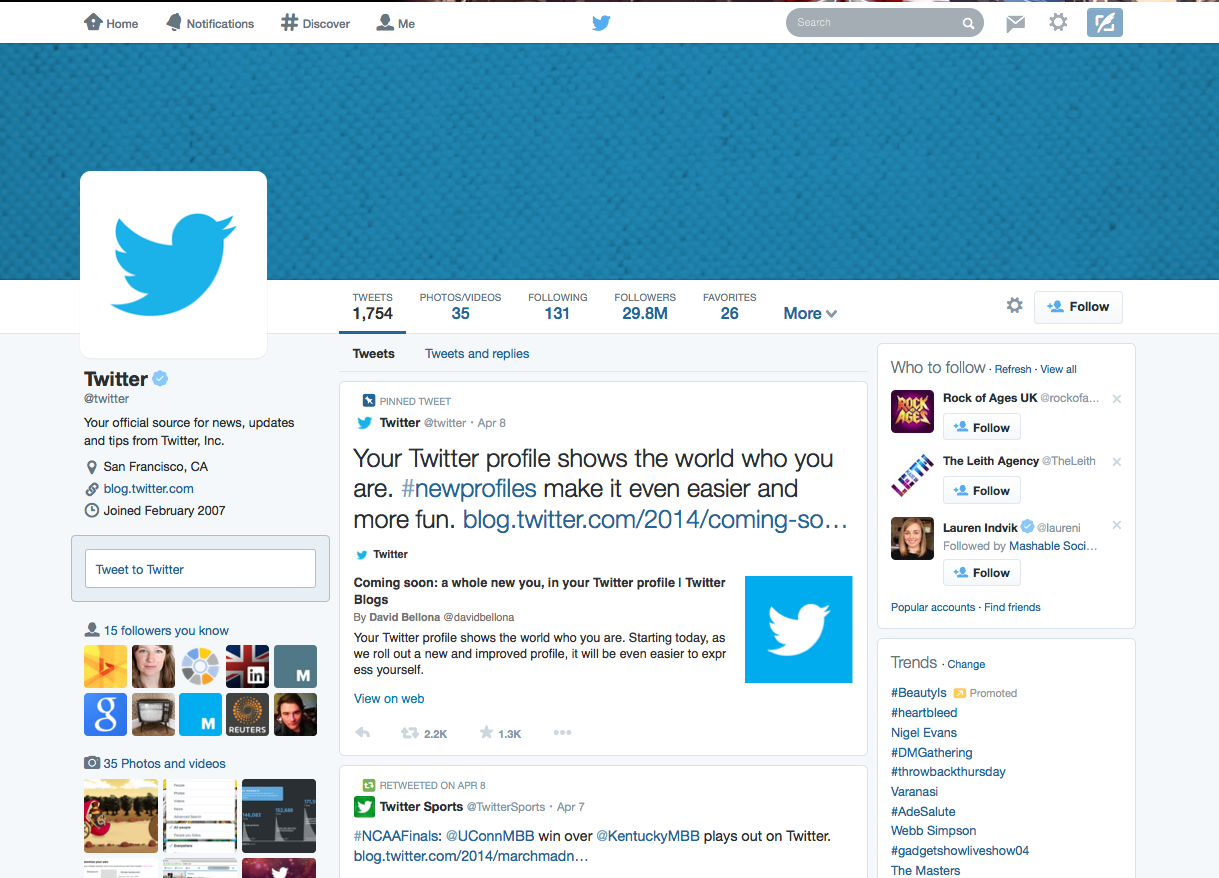Open settings gear in top bar
The width and height of the screenshot is (1219, 878).
1058,22
